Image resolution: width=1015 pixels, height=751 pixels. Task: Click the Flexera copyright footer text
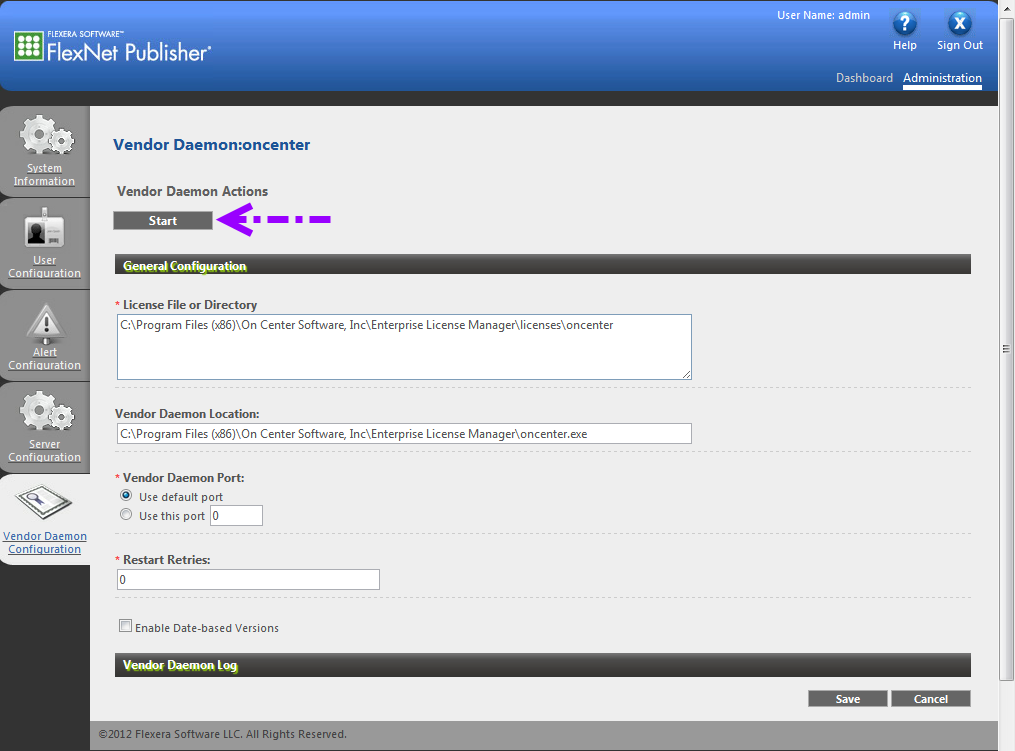point(223,734)
